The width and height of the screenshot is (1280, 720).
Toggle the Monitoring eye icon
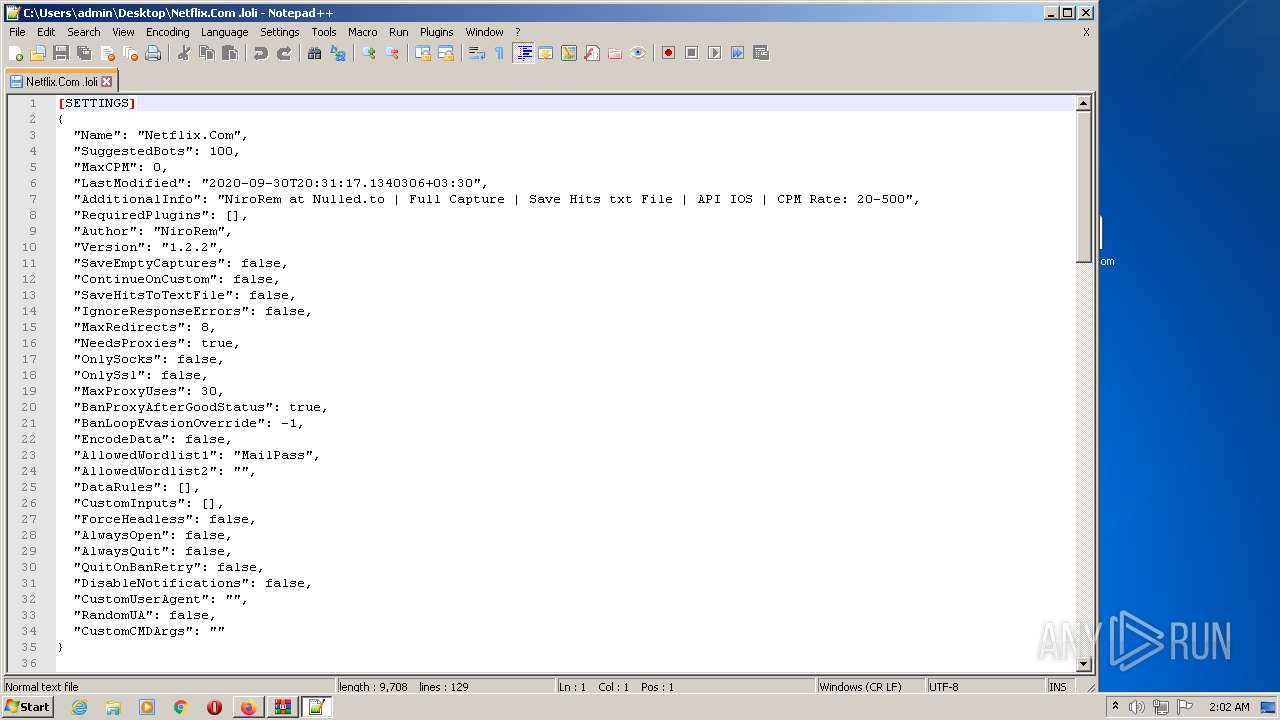pos(638,53)
